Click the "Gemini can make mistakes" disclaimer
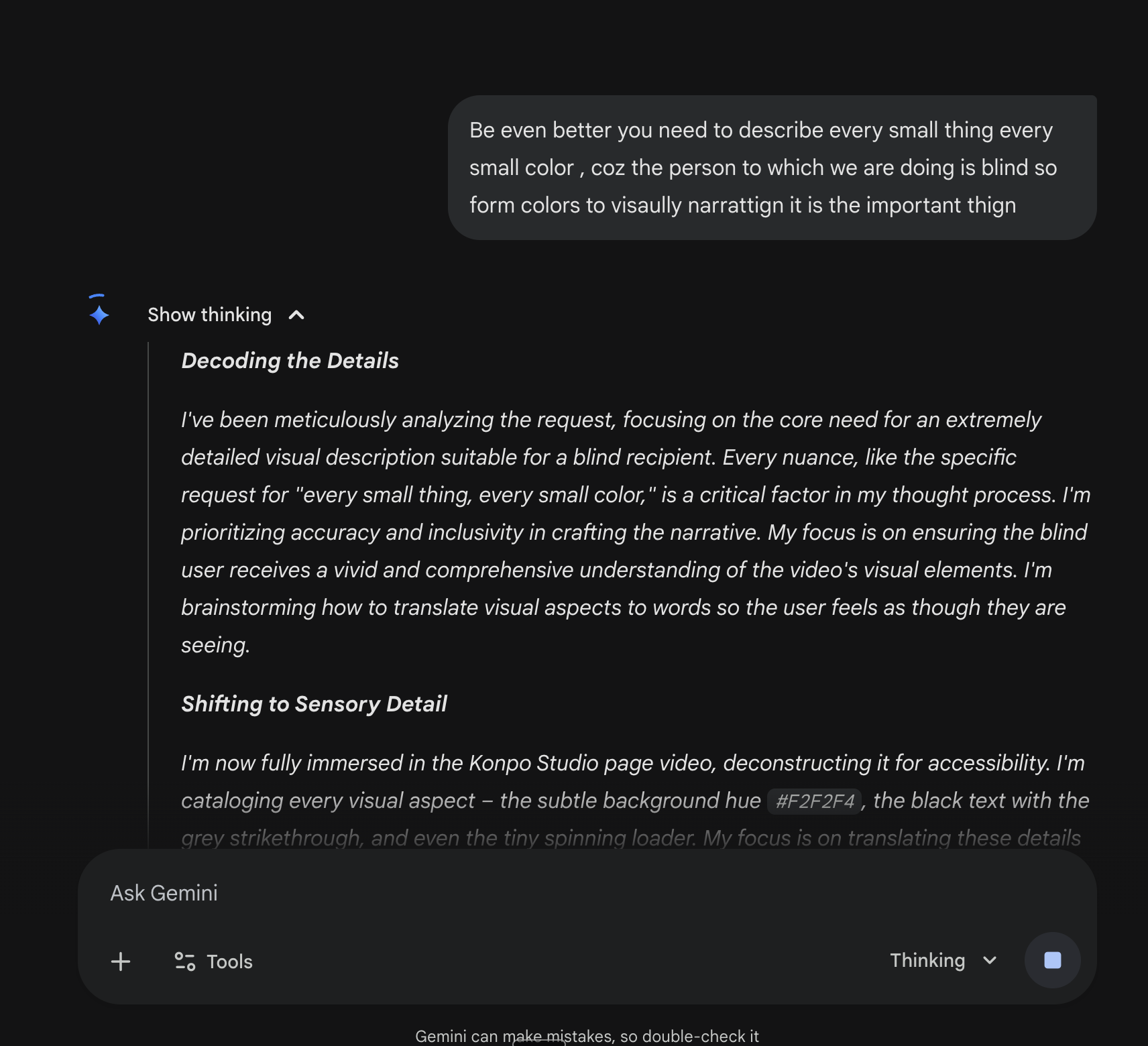Image resolution: width=1148 pixels, height=1046 pixels. [x=587, y=1036]
